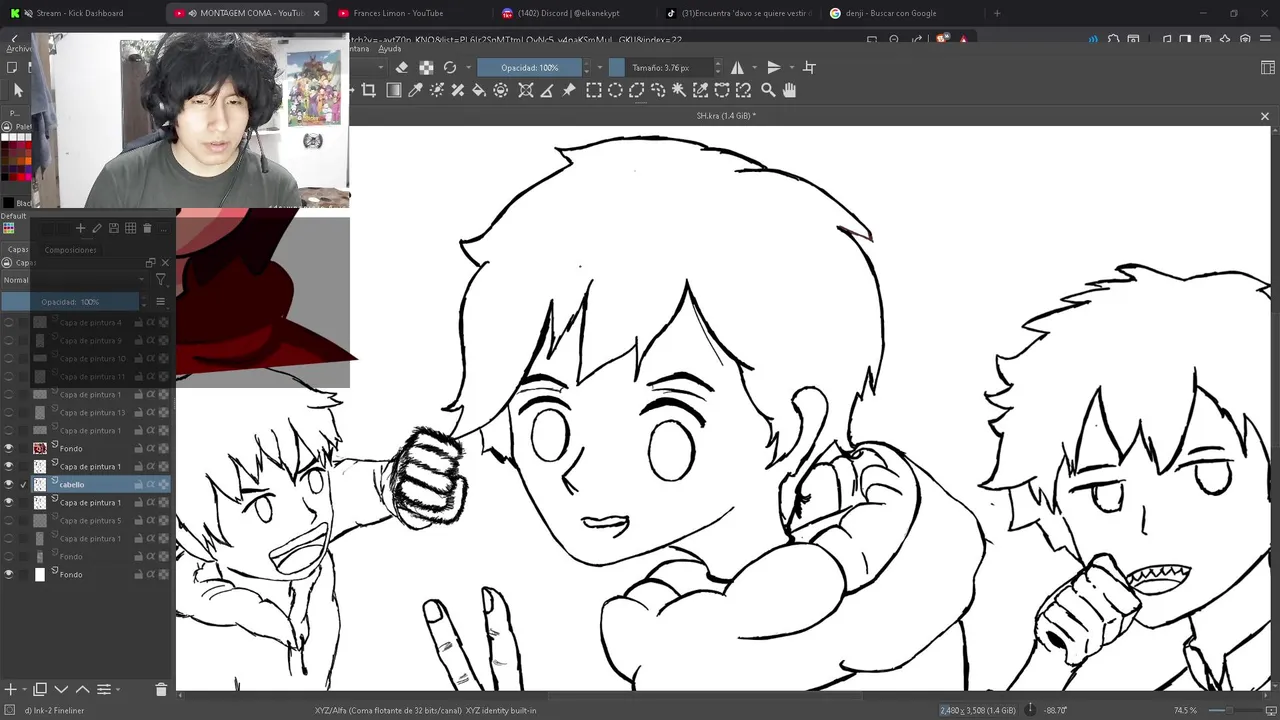Image resolution: width=1280 pixels, height=720 pixels.
Task: Toggle vertical mirror tool
Action: pyautogui.click(x=773, y=67)
